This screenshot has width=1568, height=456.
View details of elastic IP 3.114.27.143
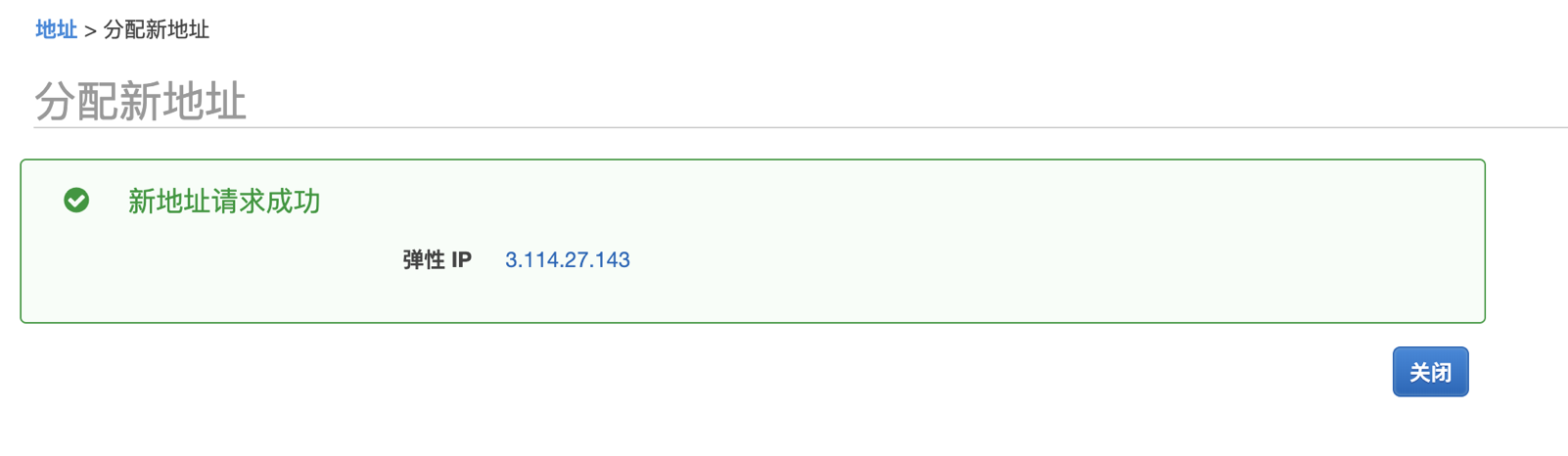point(567,259)
